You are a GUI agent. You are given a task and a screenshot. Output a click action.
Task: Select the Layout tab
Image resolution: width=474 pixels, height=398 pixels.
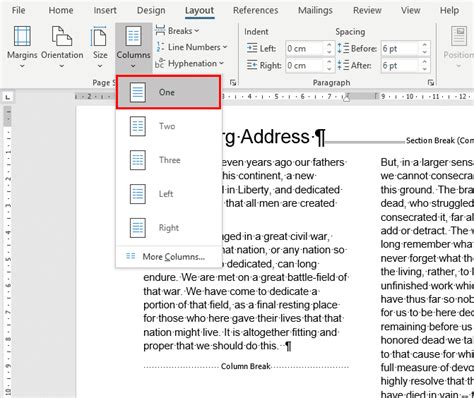coord(199,11)
